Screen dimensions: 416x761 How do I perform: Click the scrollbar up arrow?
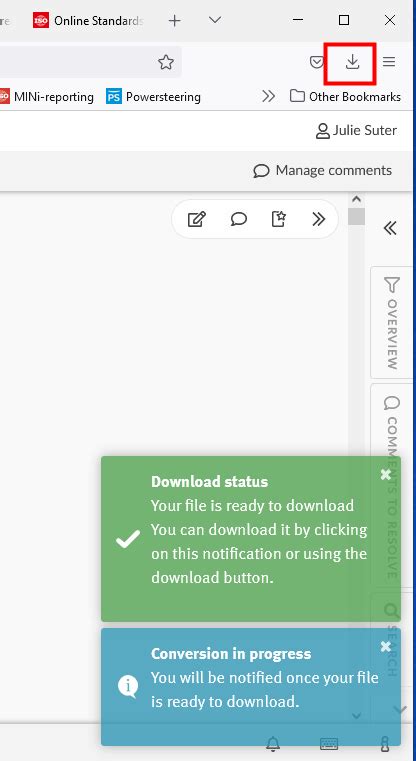(x=356, y=199)
